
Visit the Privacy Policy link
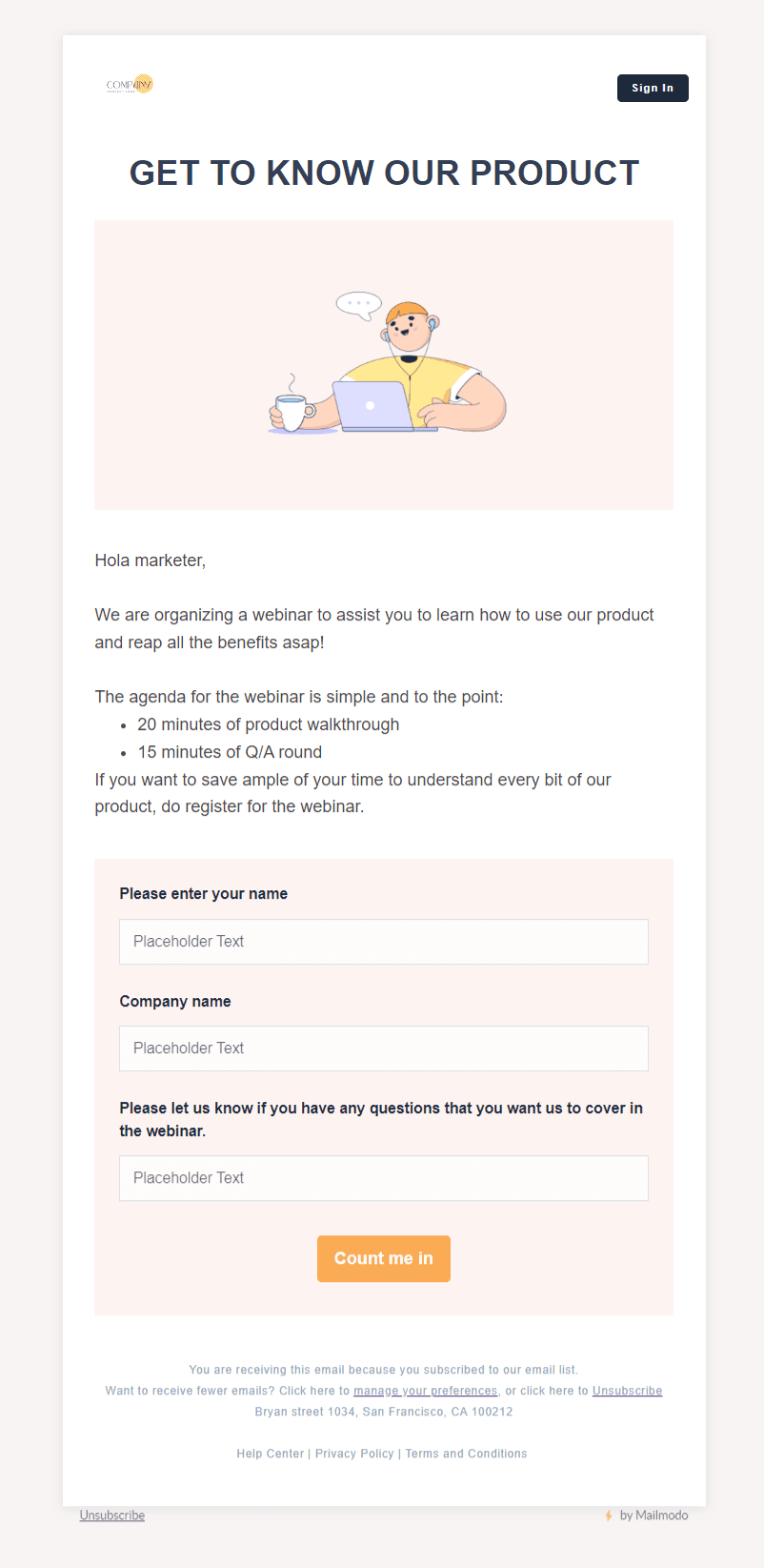[354, 1454]
